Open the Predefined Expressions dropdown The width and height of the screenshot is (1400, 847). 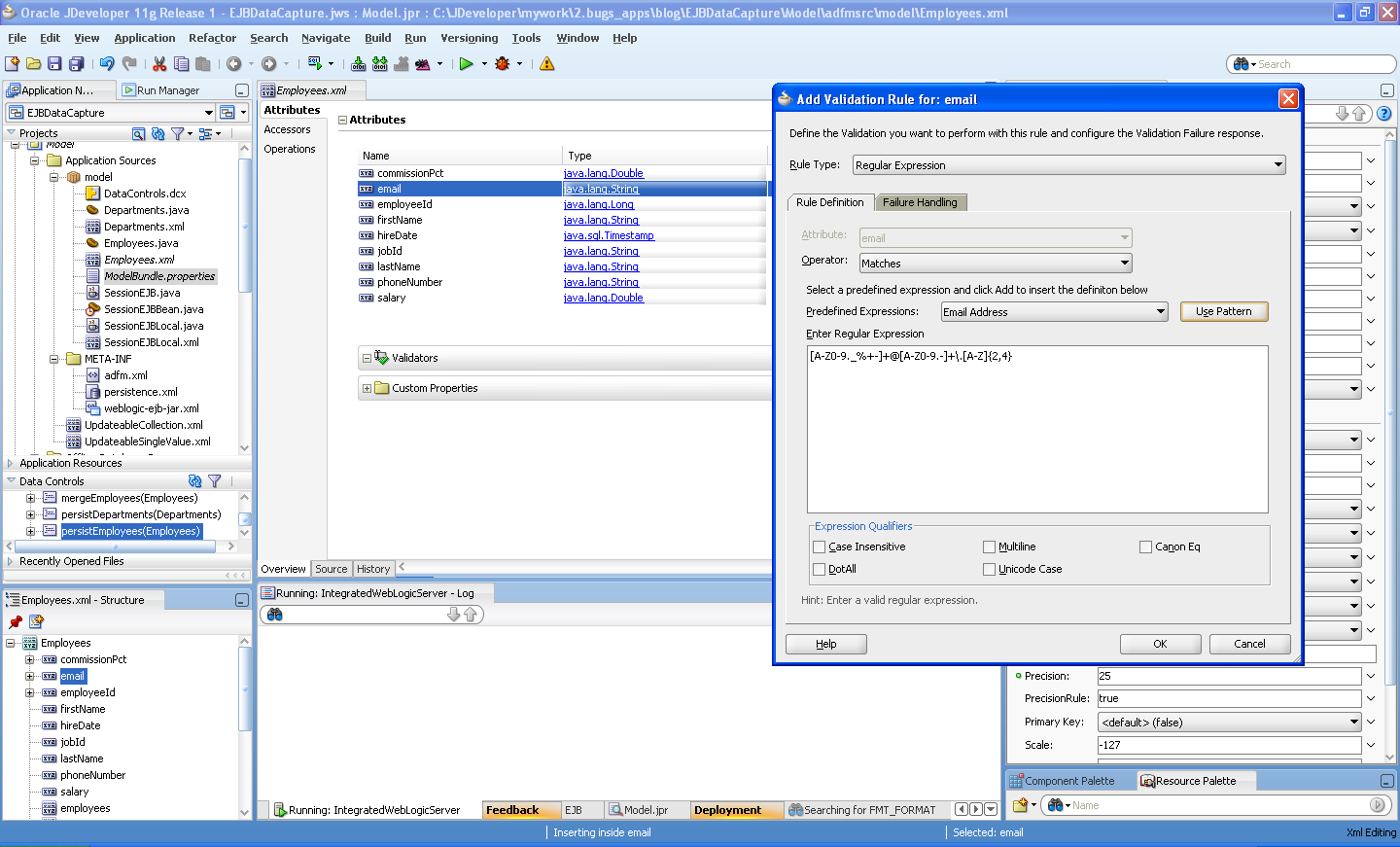click(1053, 310)
